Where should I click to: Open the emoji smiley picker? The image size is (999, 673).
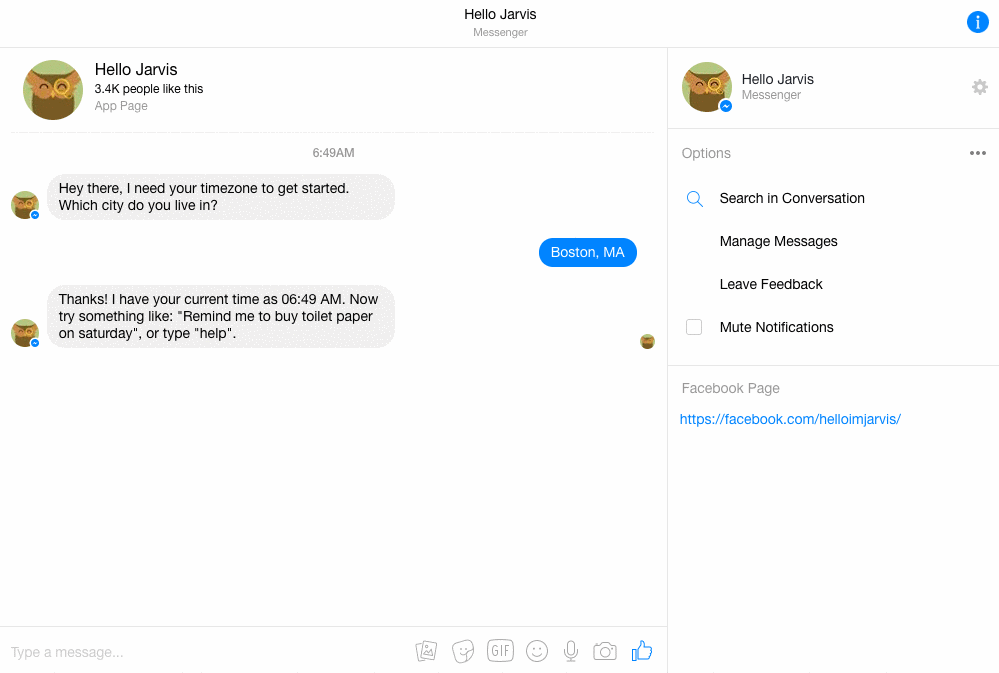[537, 651]
